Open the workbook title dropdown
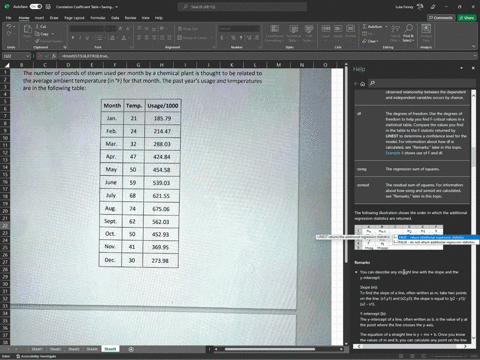This screenshot has width=480, height=360. pyautogui.click(x=116, y=7)
